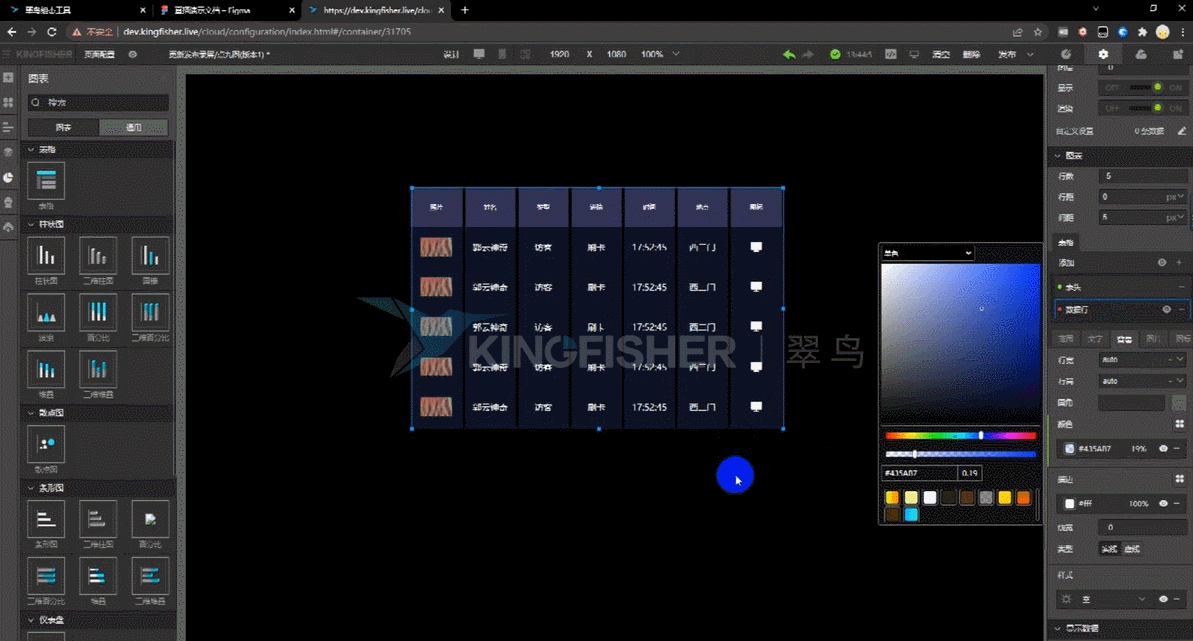
Task: Select the 二维百分比 chart component
Action: point(150,312)
